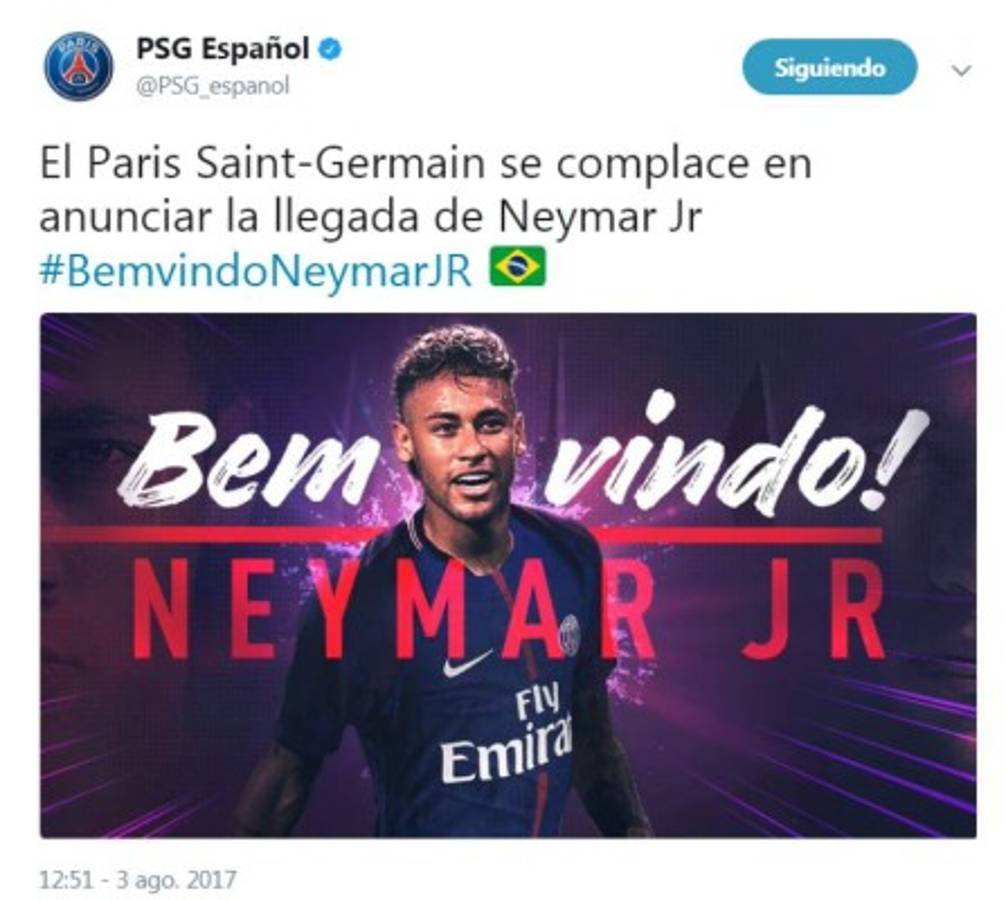Click the blue verified badge
The image size is (1006, 900).
pos(330,49)
